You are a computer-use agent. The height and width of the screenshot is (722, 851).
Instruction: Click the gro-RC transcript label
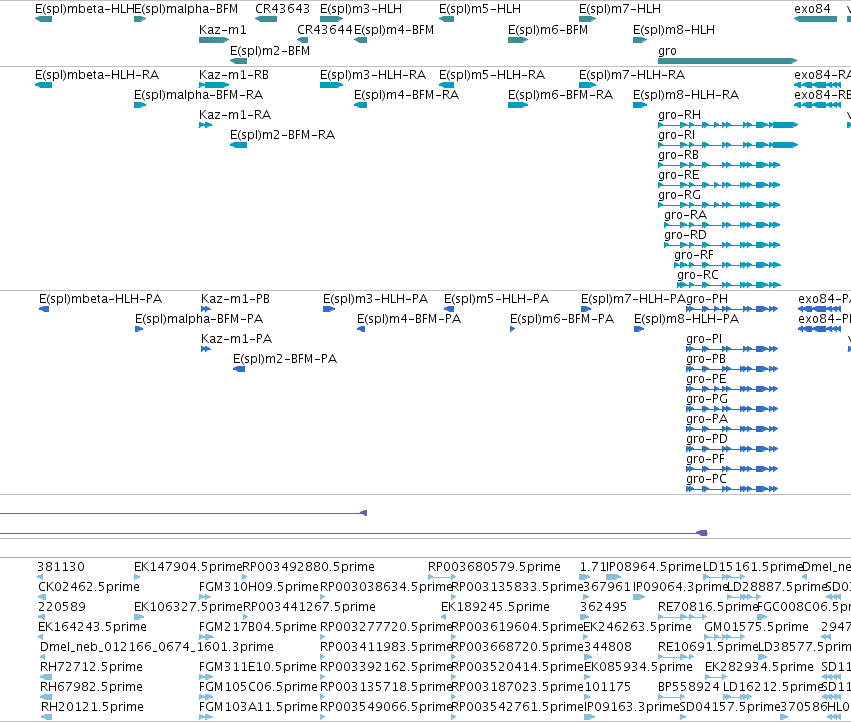pos(697,275)
